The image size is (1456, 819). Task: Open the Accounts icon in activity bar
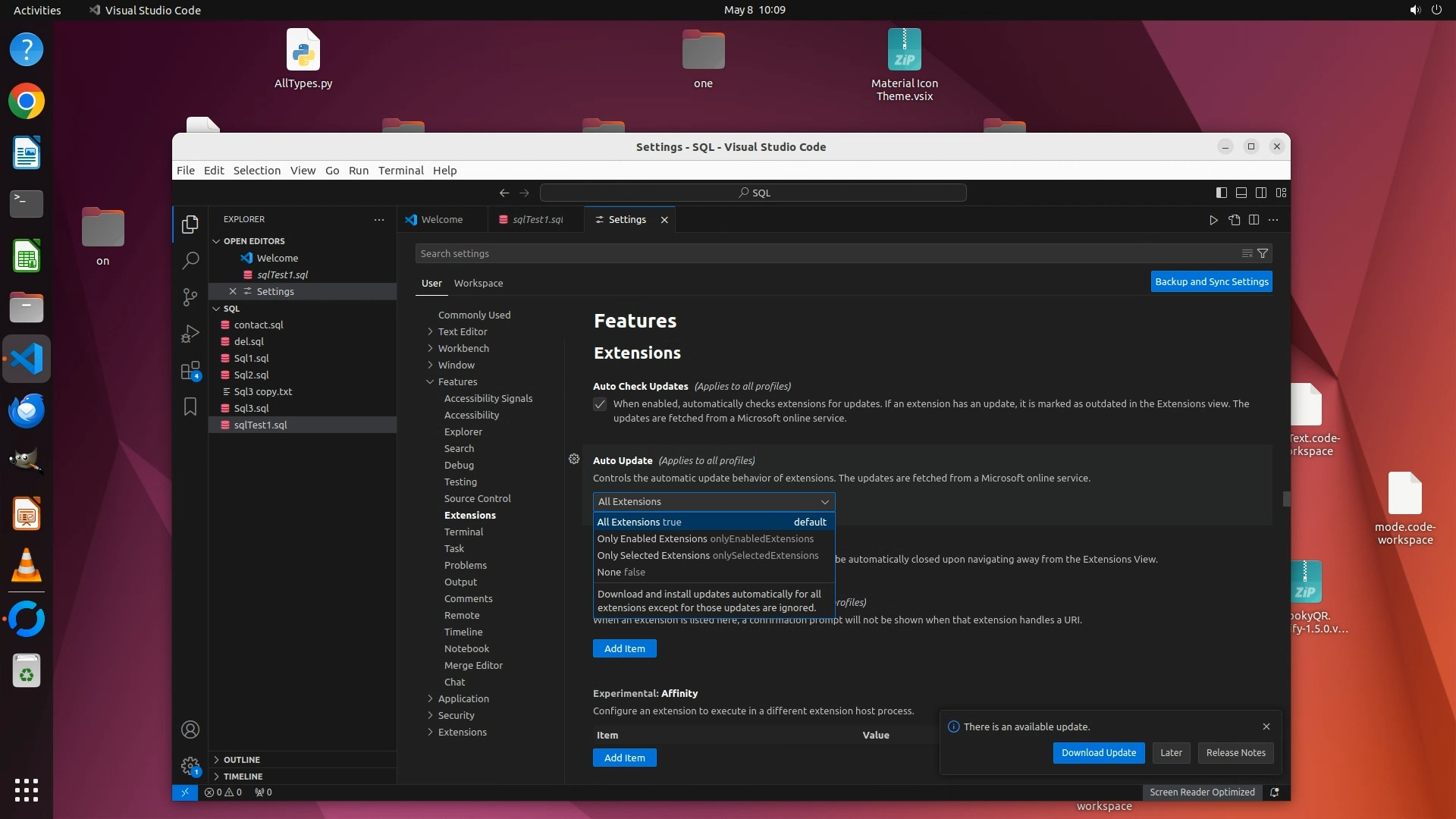pos(190,730)
